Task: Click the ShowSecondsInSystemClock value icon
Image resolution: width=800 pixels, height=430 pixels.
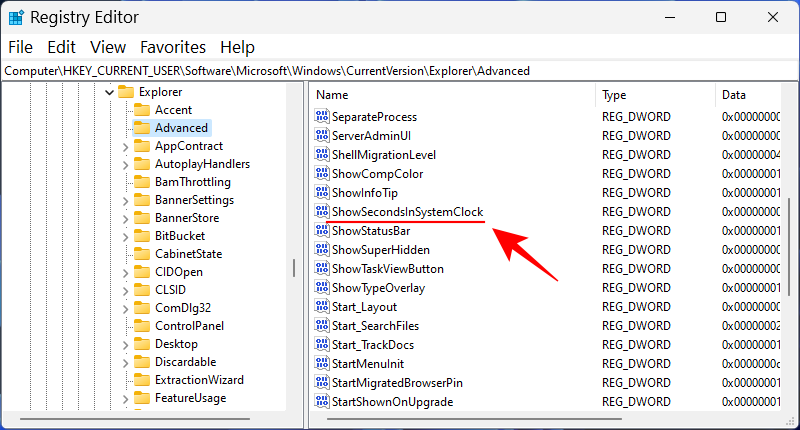Action: point(321,211)
